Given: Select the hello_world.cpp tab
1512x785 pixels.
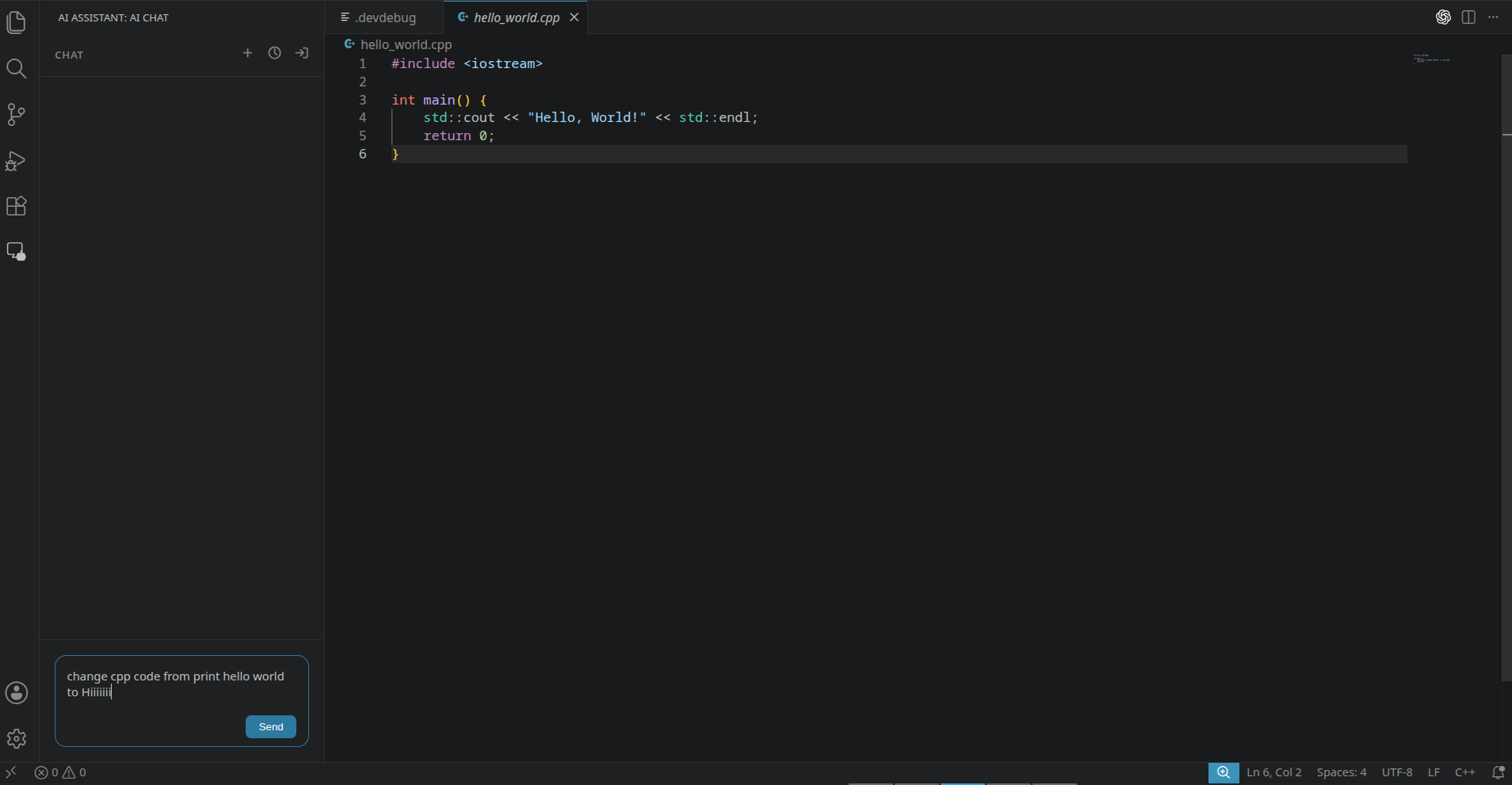Looking at the screenshot, I should [x=516, y=17].
